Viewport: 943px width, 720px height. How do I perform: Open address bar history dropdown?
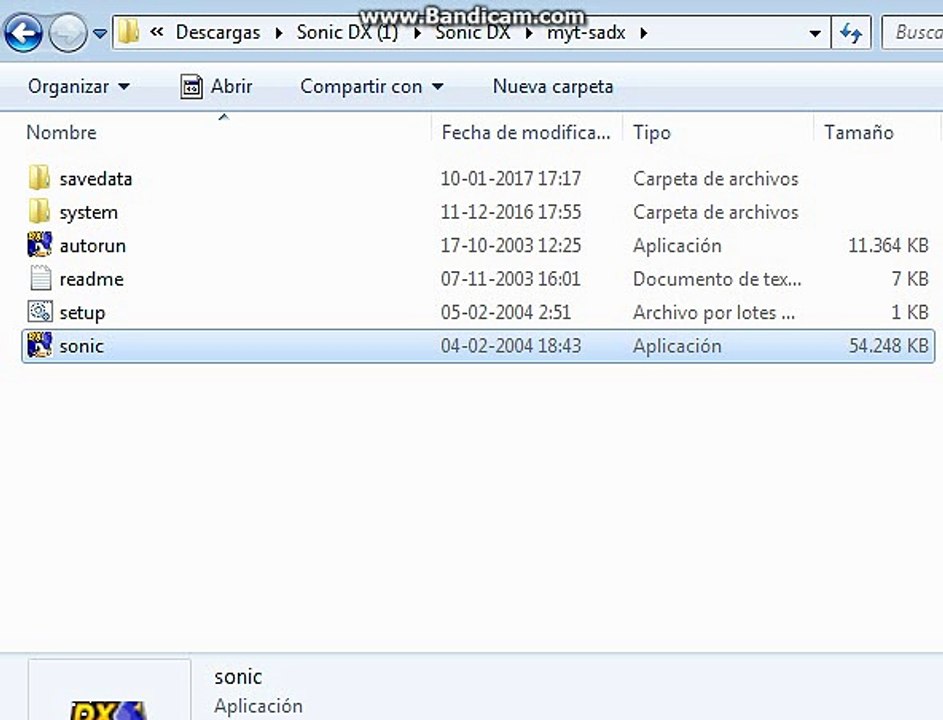point(815,33)
